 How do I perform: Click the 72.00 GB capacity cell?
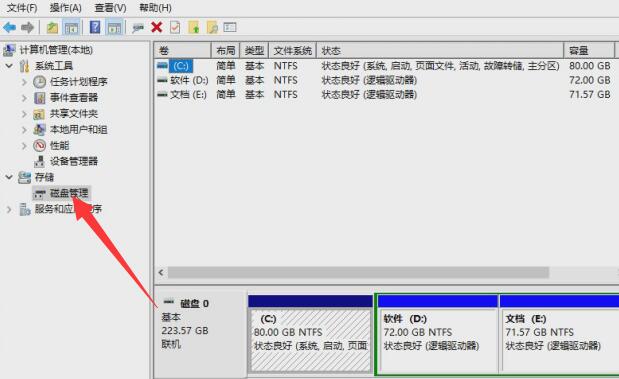(590, 80)
